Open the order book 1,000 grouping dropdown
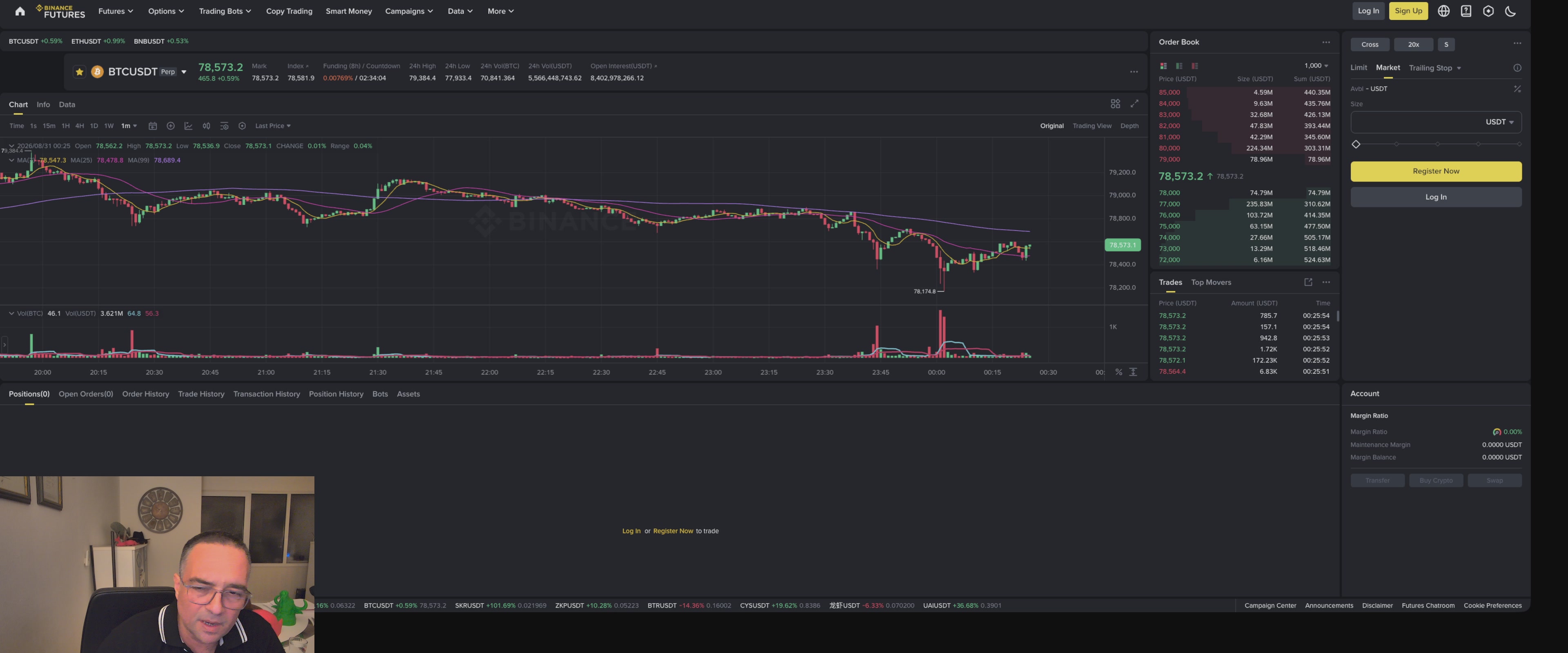 [1316, 66]
